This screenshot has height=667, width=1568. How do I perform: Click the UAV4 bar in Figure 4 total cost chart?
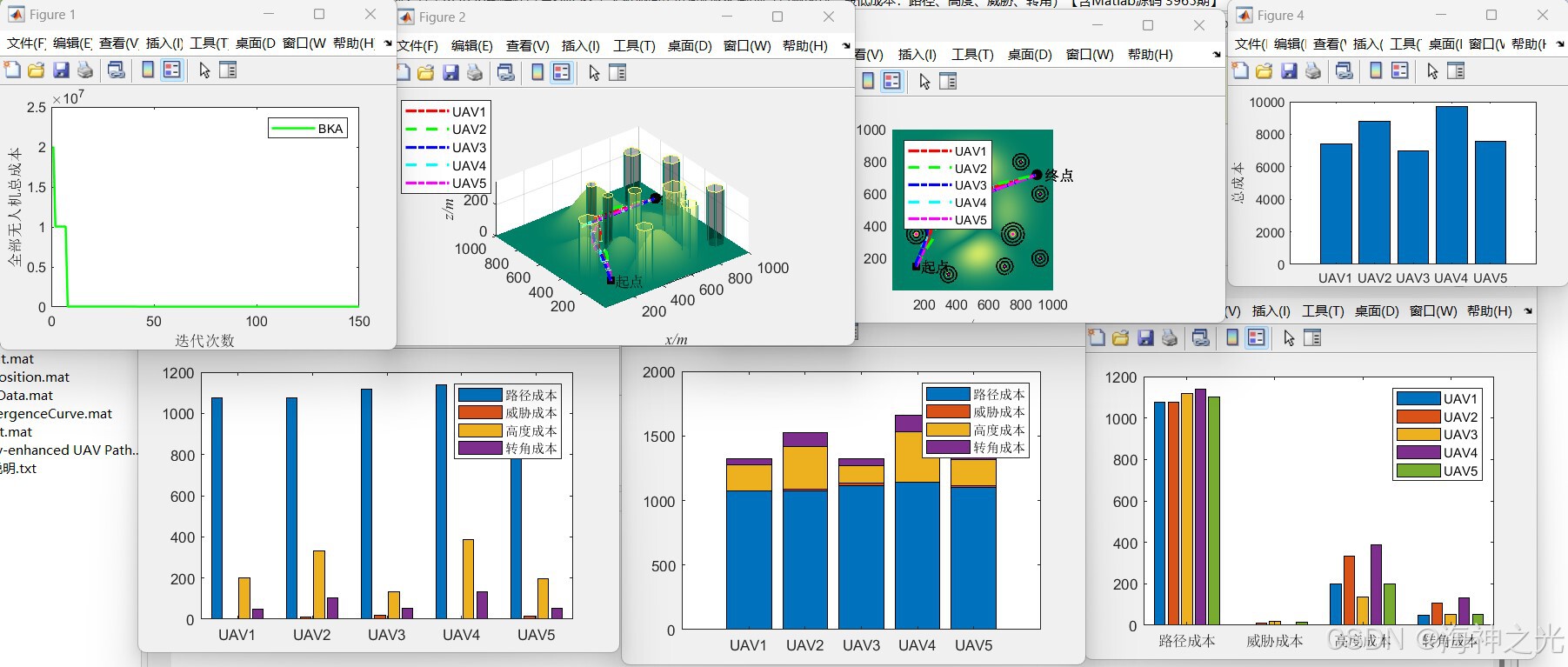(1451, 184)
